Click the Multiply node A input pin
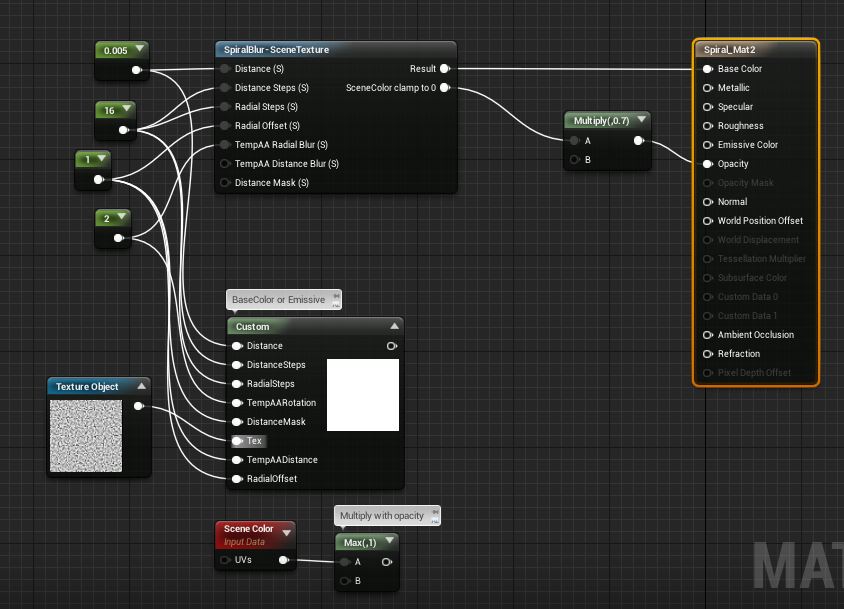The width and height of the screenshot is (844, 609). (575, 141)
